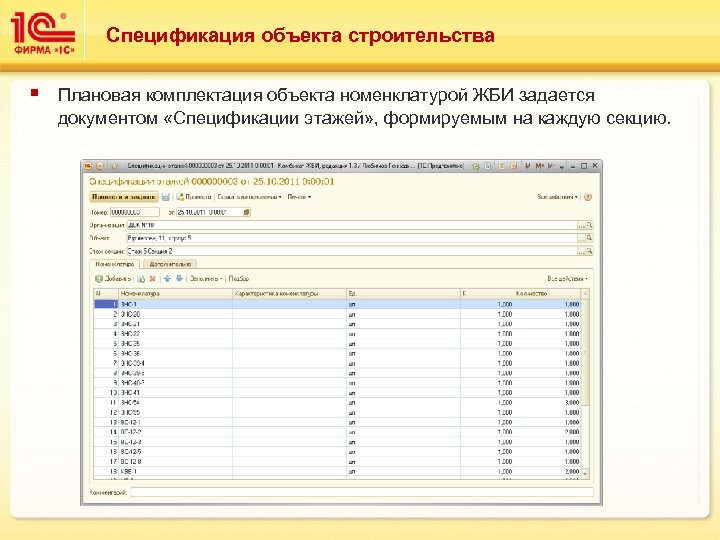This screenshot has height=540, width=720.
Task: Switch to the Дополнительно tab
Action: [x=170, y=264]
